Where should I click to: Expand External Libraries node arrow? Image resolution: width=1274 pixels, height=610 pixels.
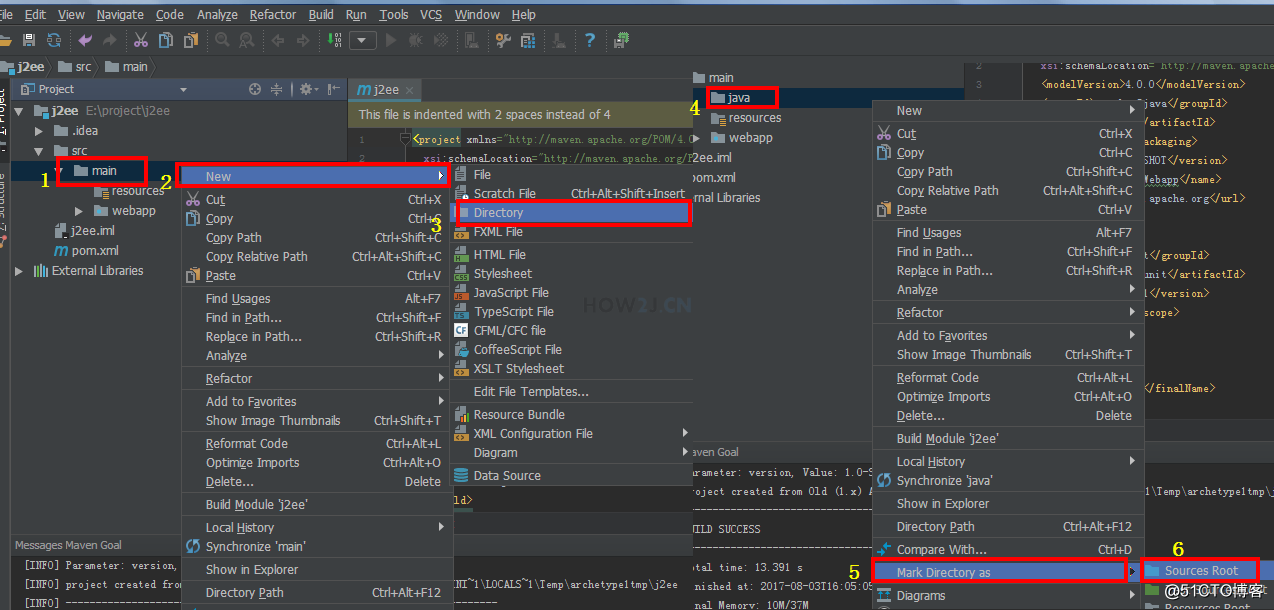pyautogui.click(x=19, y=271)
